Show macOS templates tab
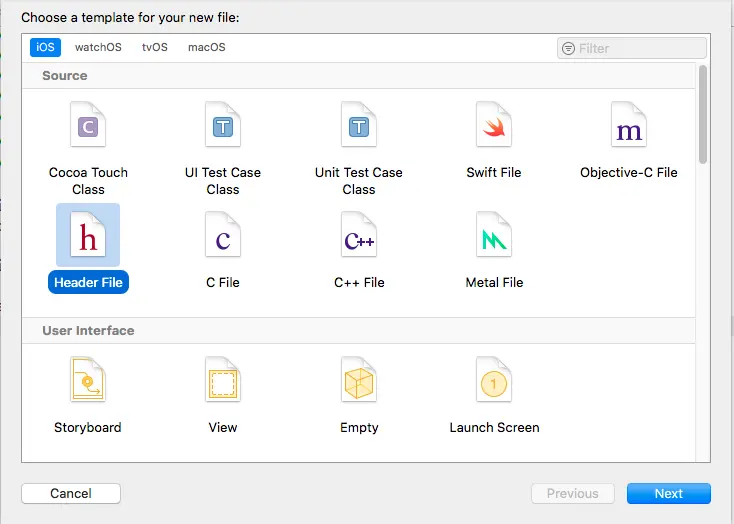 click(207, 47)
